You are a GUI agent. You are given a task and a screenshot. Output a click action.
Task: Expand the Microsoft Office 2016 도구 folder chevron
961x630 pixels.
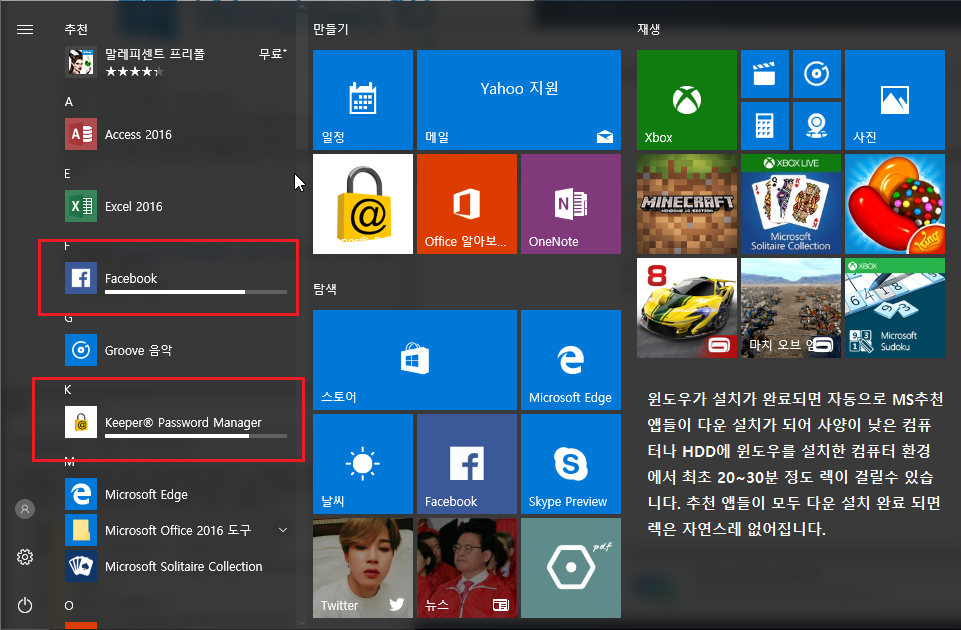click(283, 530)
